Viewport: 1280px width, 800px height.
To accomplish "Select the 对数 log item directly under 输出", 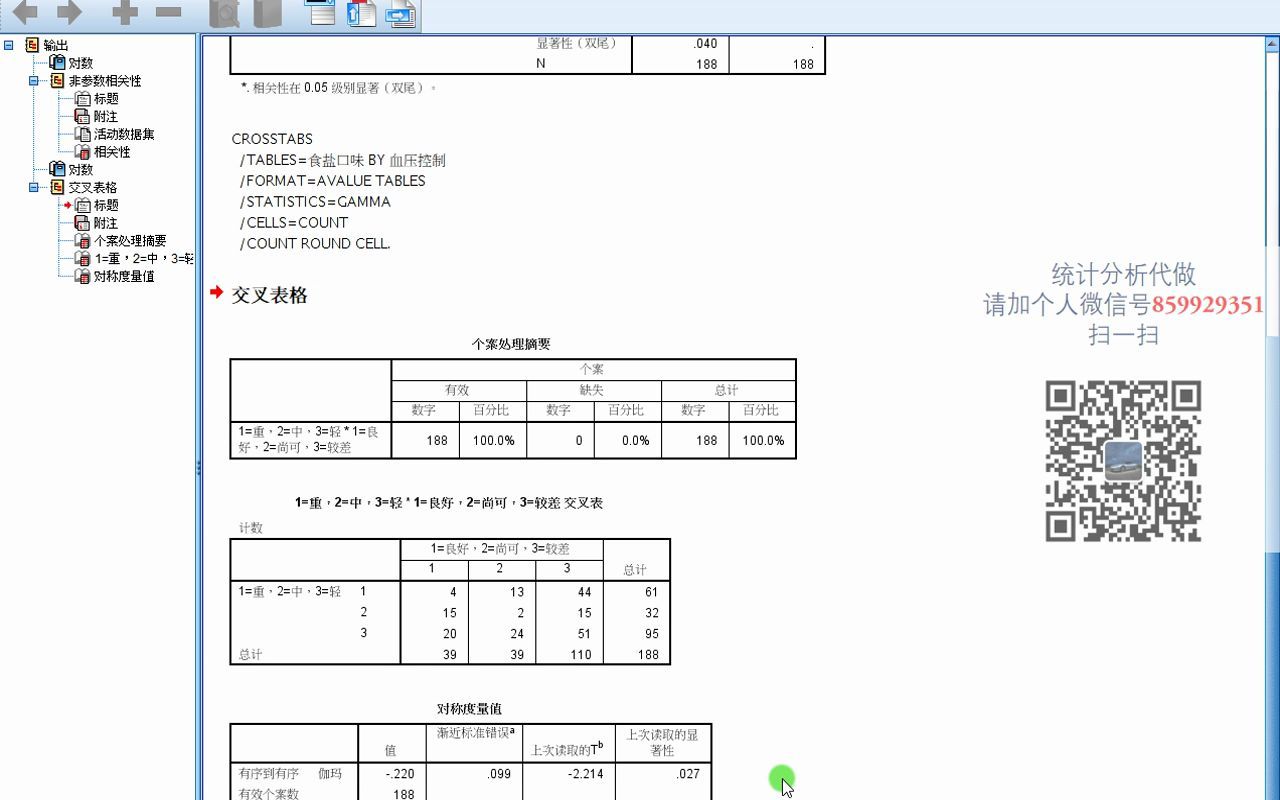I will pyautogui.click(x=71, y=63).
